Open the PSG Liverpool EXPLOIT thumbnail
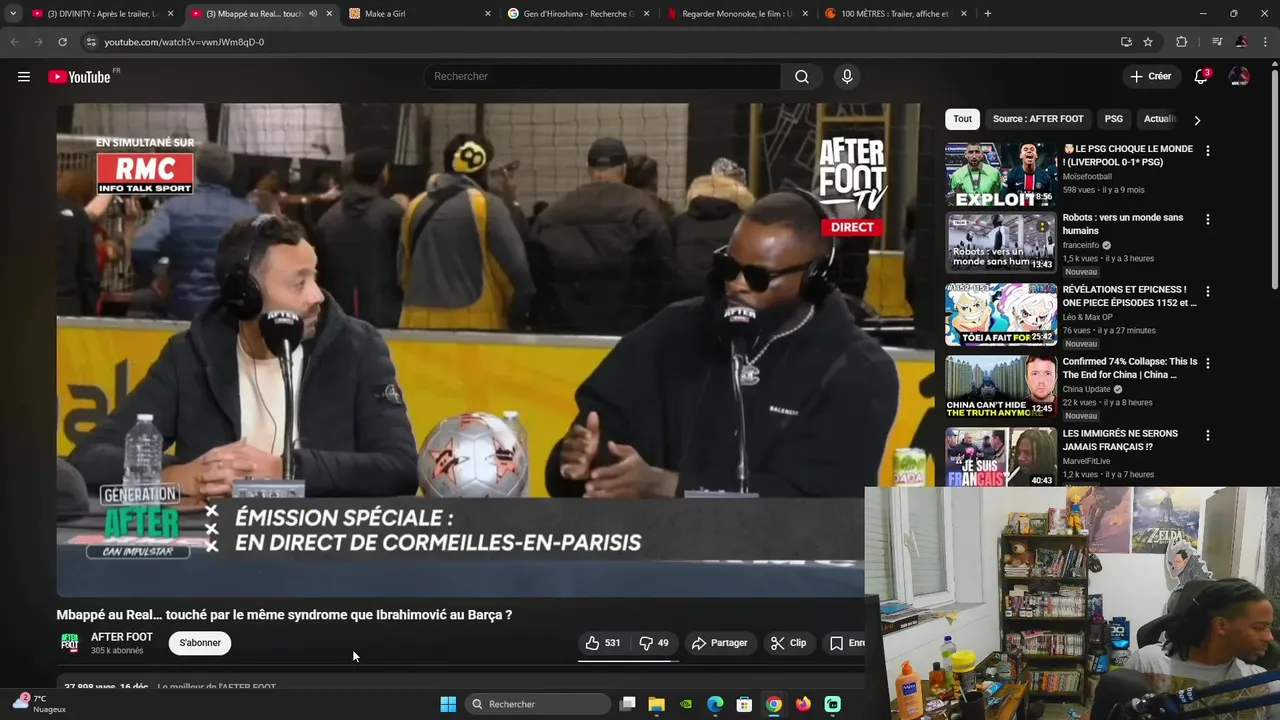Viewport: 1280px width, 720px height. point(1001,174)
